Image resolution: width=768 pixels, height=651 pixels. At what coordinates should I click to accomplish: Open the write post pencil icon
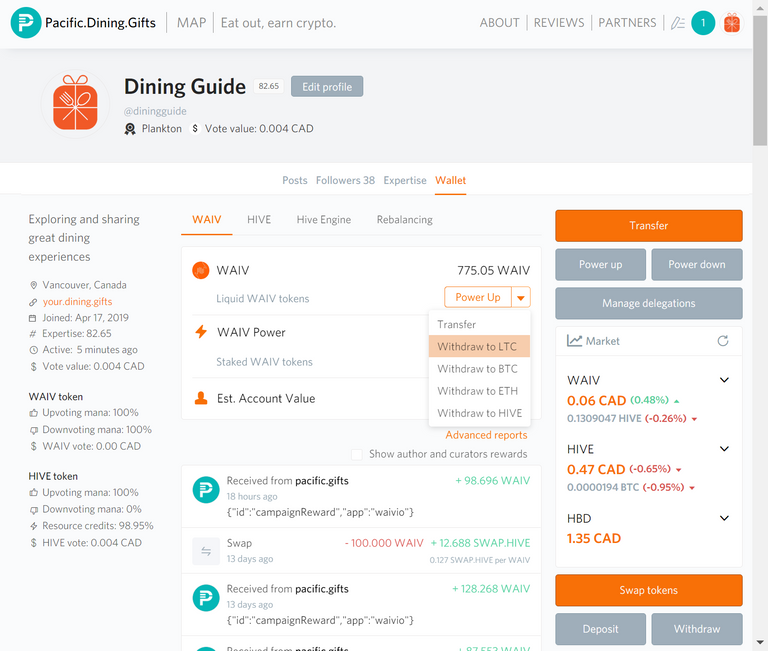point(677,23)
